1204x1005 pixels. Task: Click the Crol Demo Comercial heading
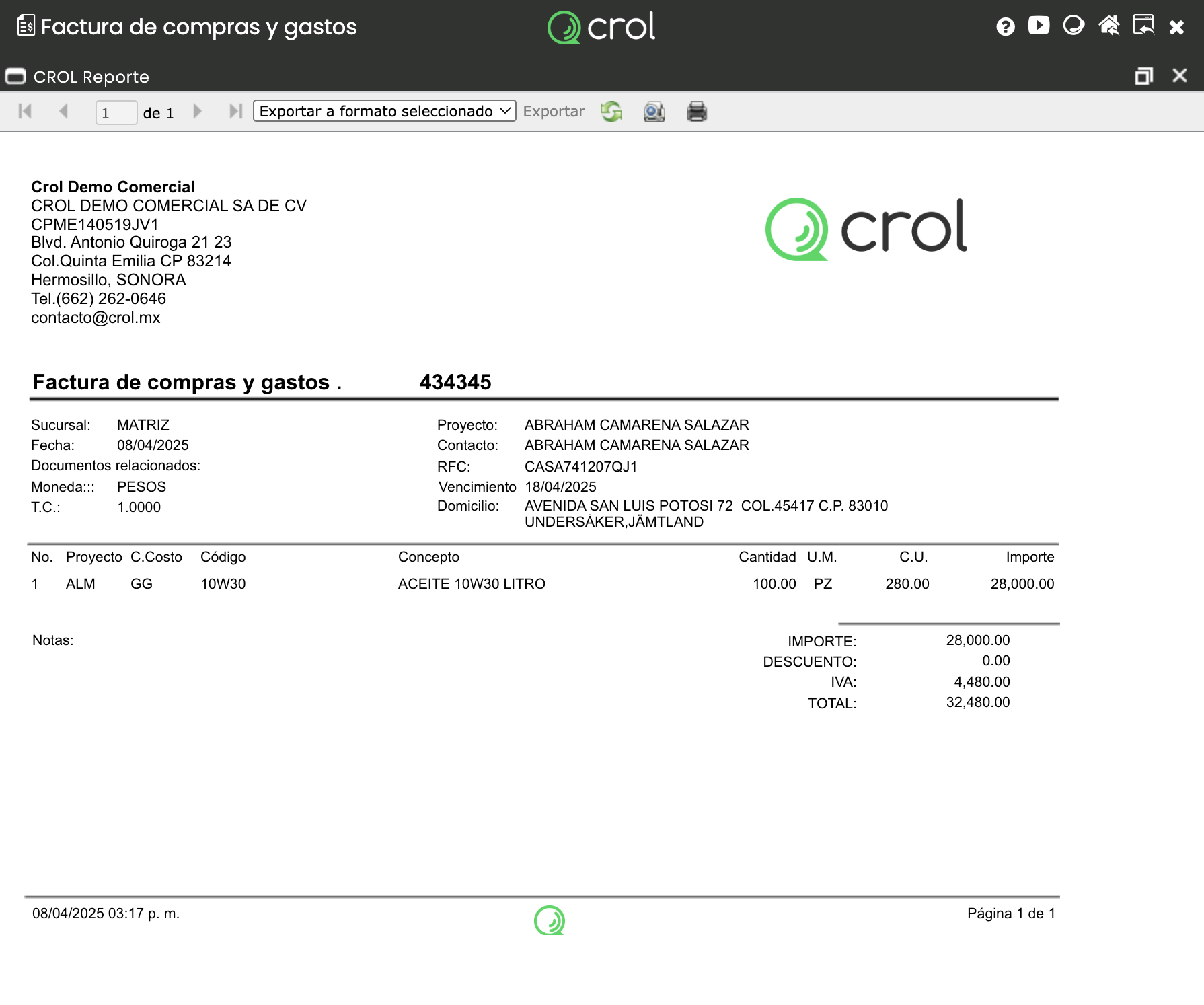point(113,187)
